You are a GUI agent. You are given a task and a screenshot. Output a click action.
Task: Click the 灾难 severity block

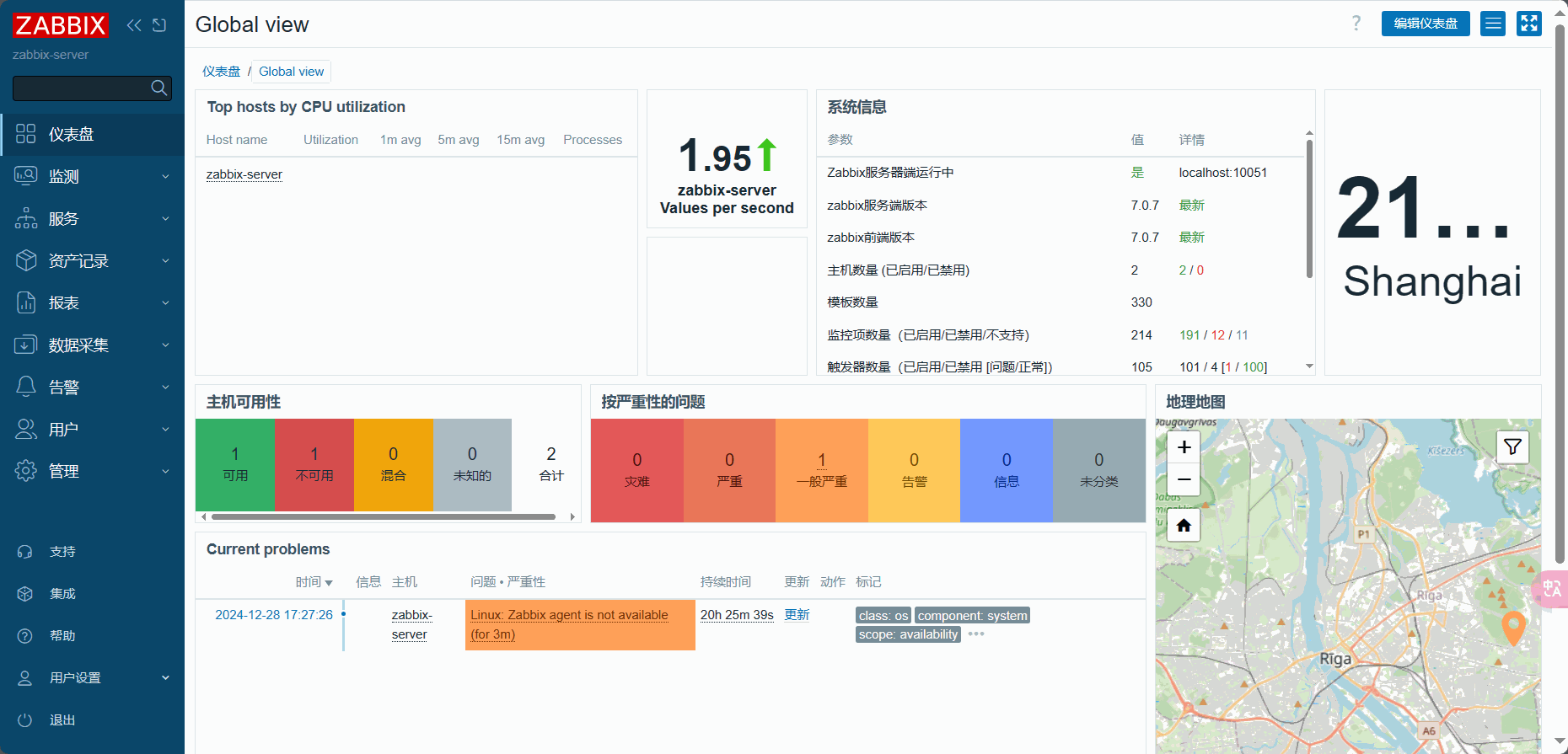[x=636, y=470]
